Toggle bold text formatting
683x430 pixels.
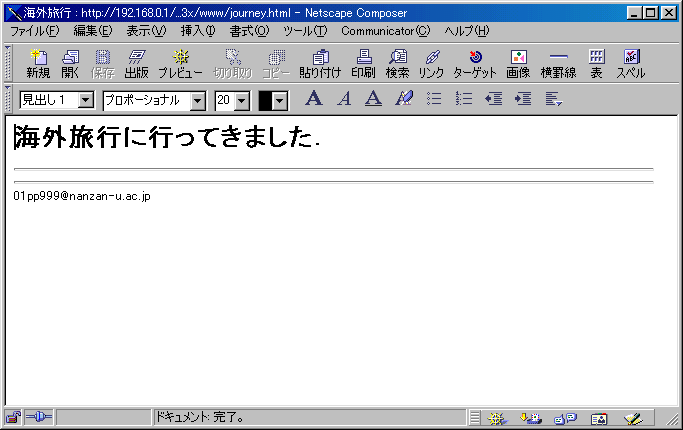pos(314,98)
